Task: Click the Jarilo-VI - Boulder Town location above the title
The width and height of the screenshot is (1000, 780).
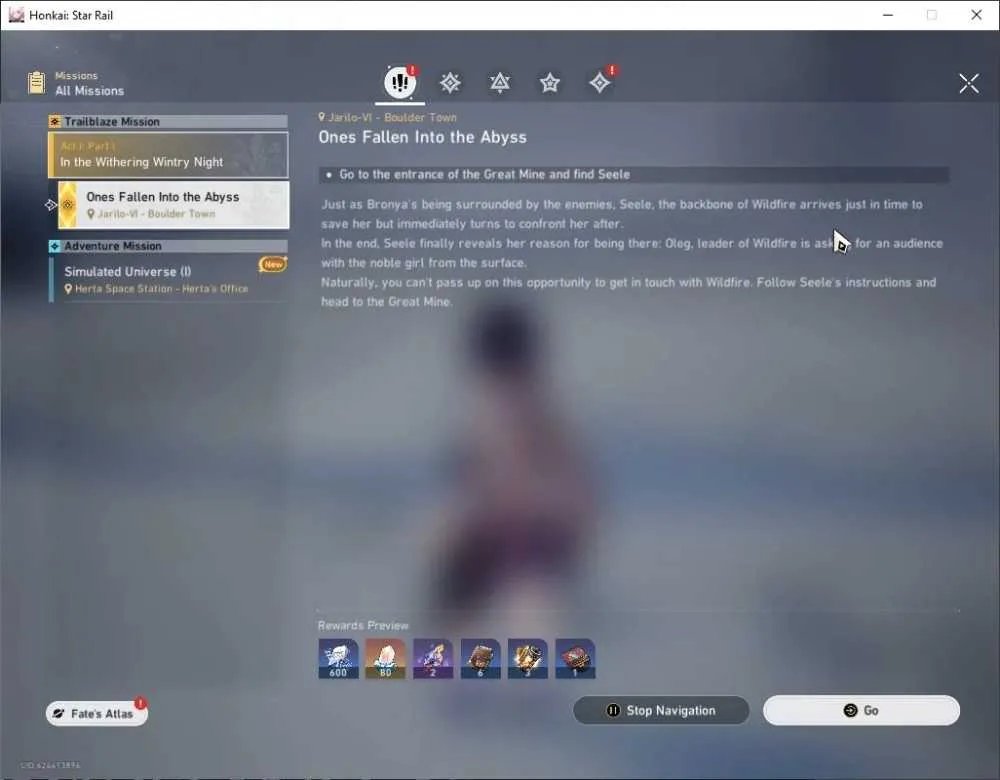Action: 388,117
